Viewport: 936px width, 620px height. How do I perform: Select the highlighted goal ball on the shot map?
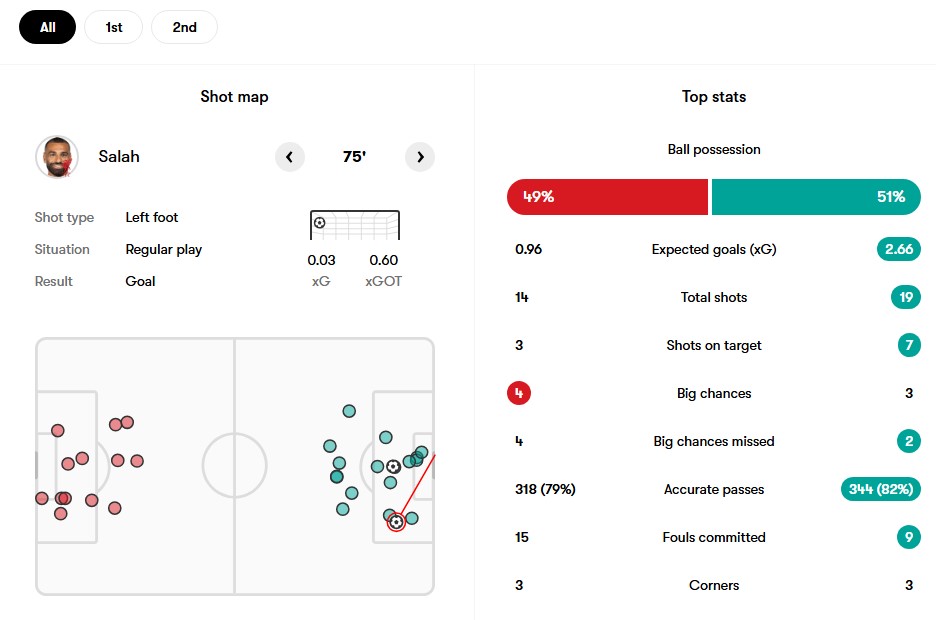tap(396, 522)
